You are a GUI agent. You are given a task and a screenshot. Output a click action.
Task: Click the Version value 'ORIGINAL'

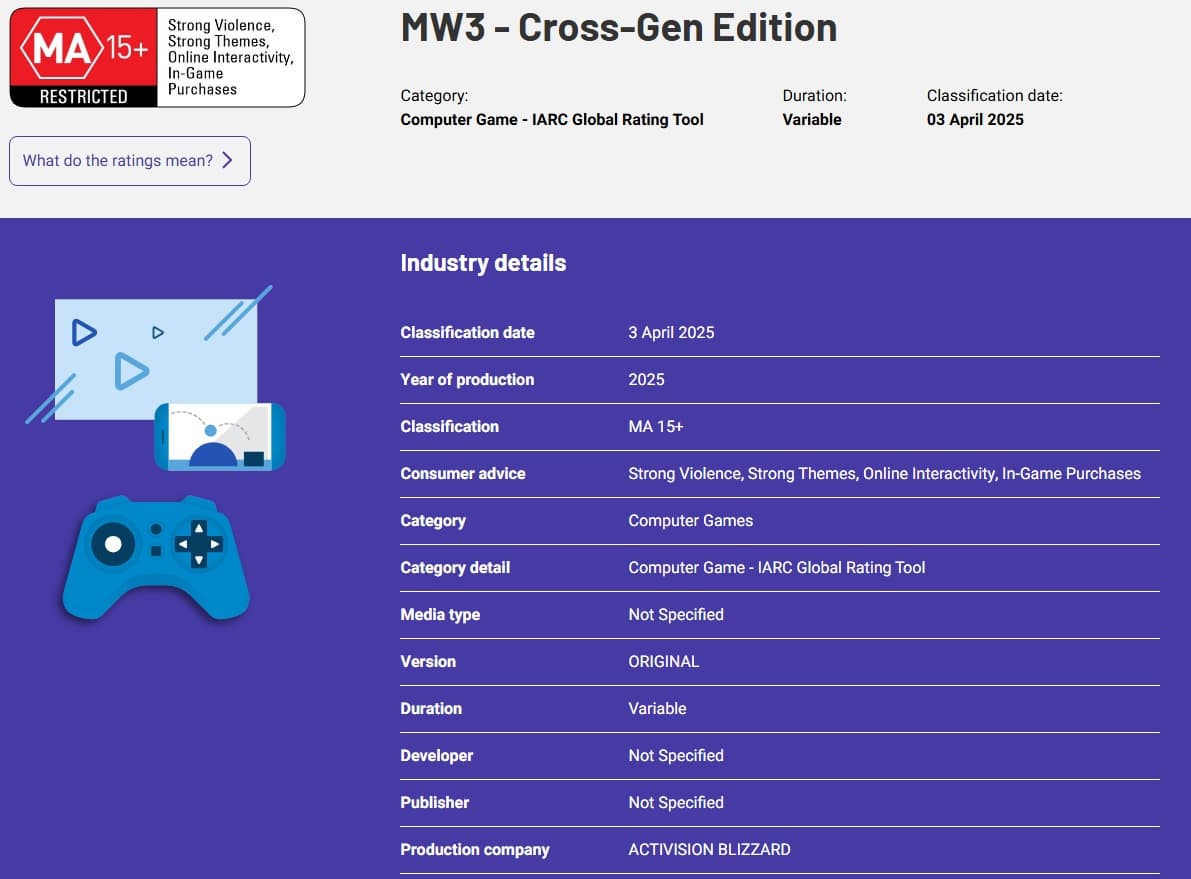(664, 662)
